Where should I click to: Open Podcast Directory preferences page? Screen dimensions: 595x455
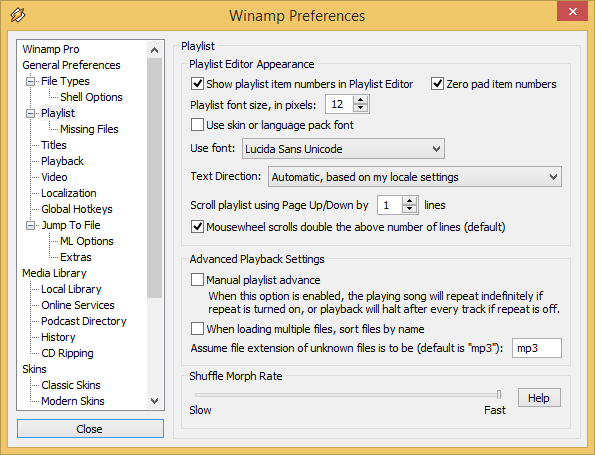coord(83,321)
